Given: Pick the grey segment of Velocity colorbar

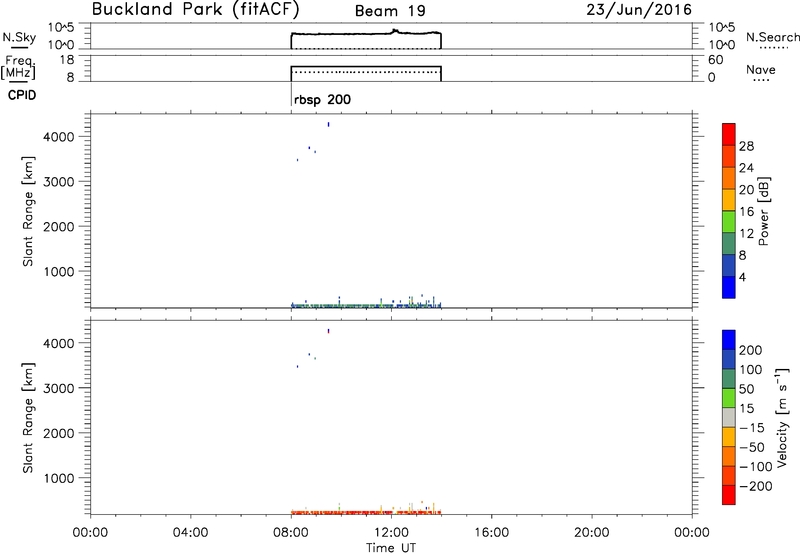Looking at the screenshot, I should click(x=729, y=417).
